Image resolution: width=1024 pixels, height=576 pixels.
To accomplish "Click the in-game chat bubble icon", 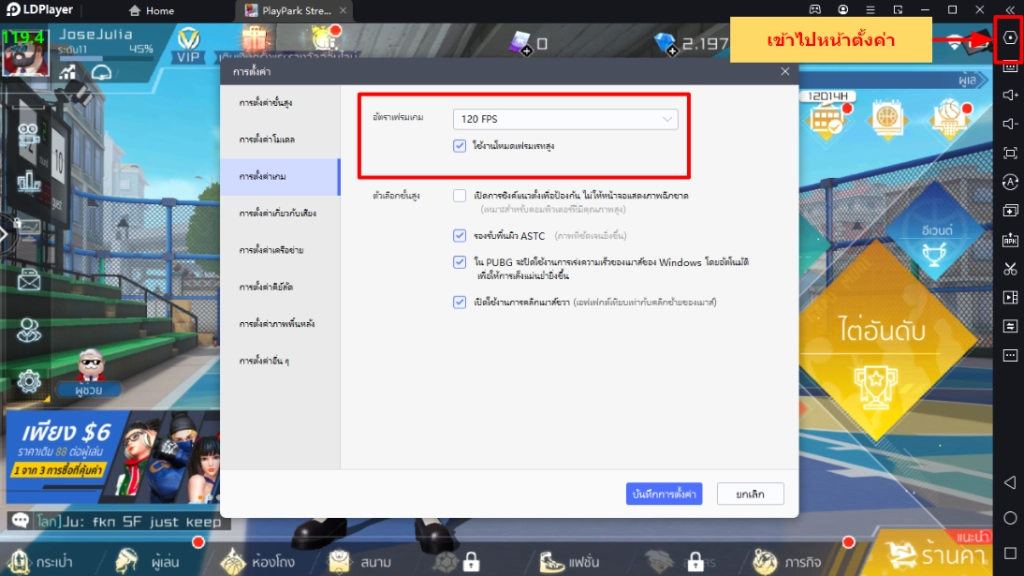I will click(20, 521).
